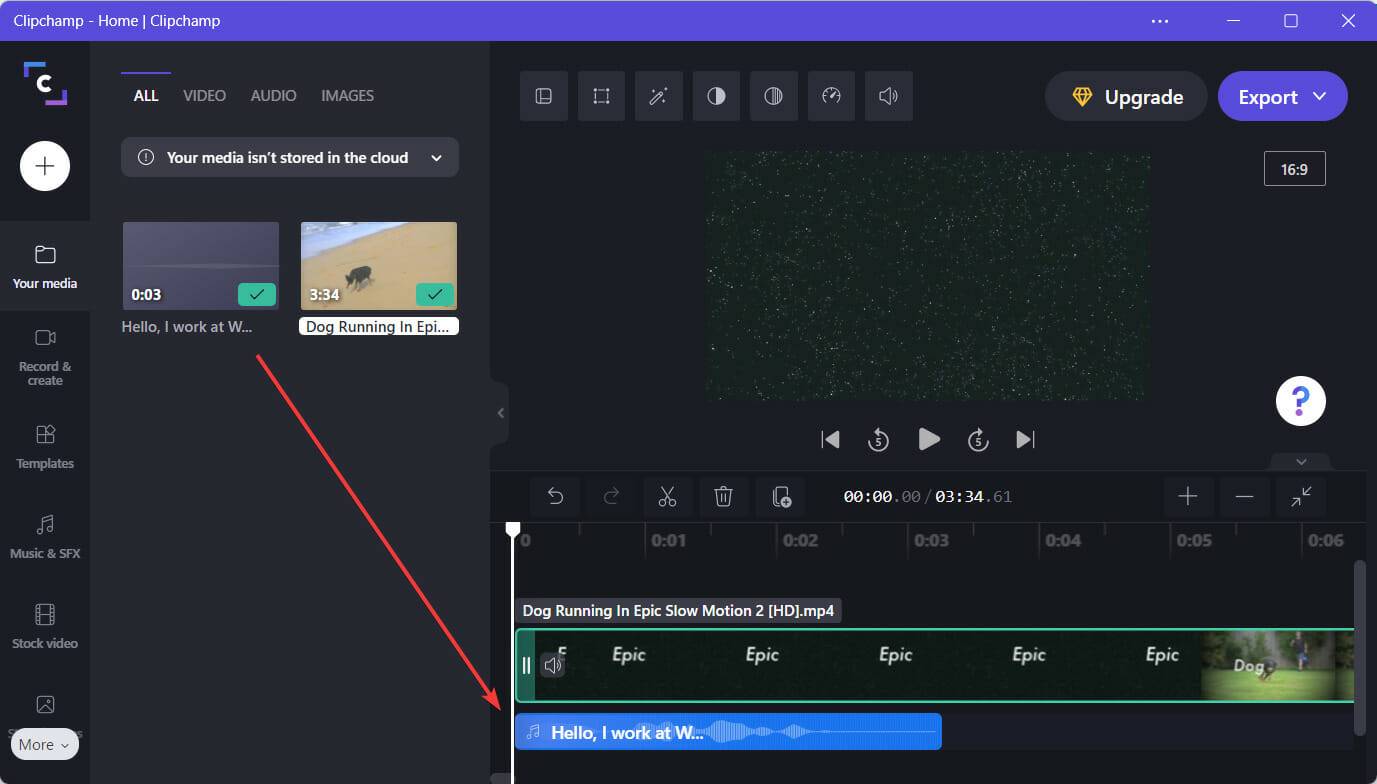Select the VIDEO filter tab

click(204, 95)
